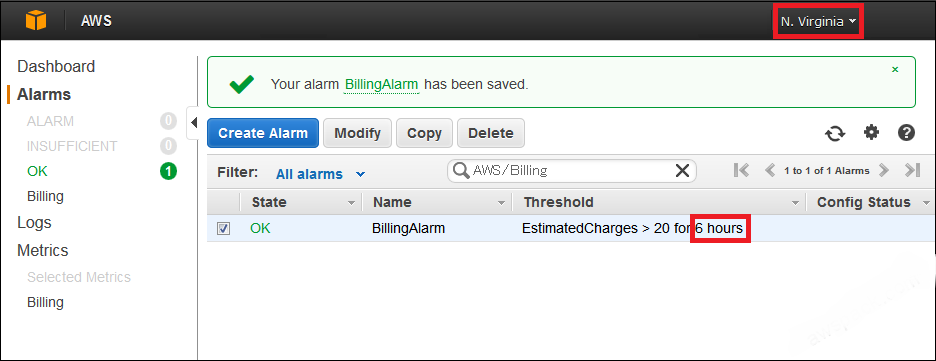The image size is (936, 361).
Task: Open the gear settings icon
Action: pyautogui.click(x=872, y=132)
